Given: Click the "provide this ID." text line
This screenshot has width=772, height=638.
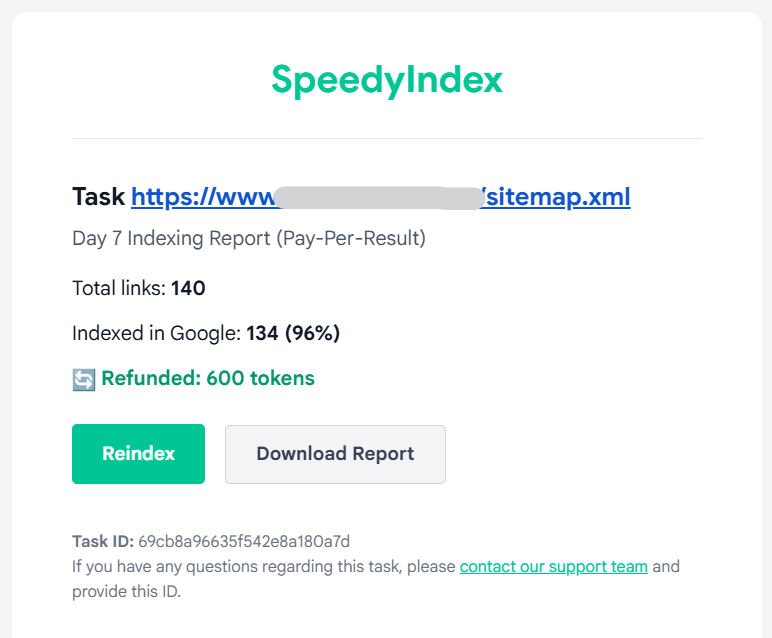Looking at the screenshot, I should point(126,591).
